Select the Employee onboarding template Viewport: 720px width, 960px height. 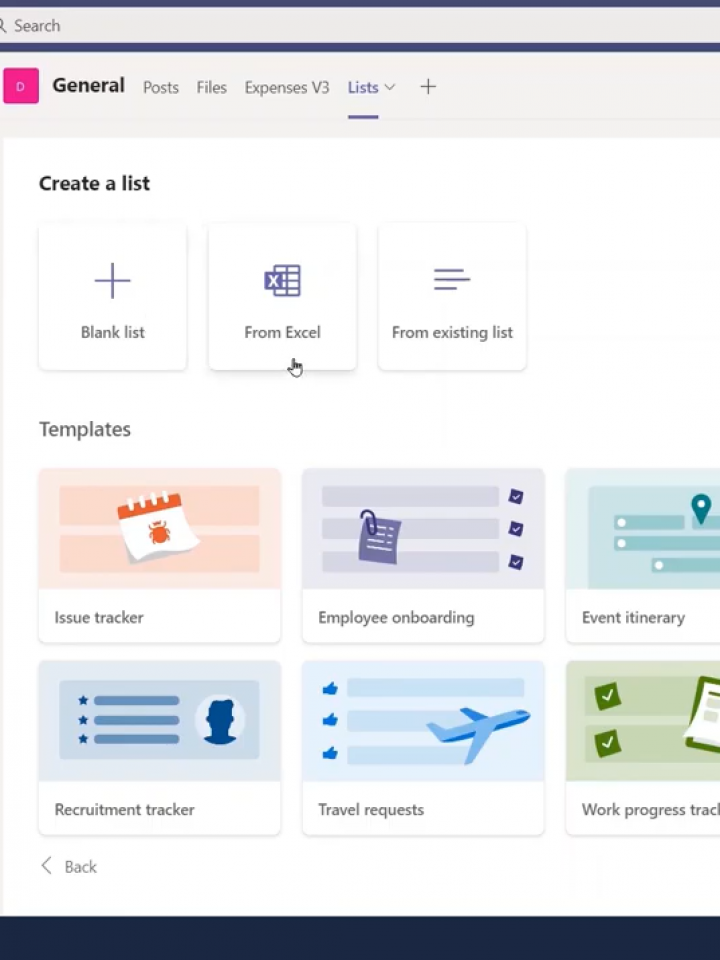422,556
